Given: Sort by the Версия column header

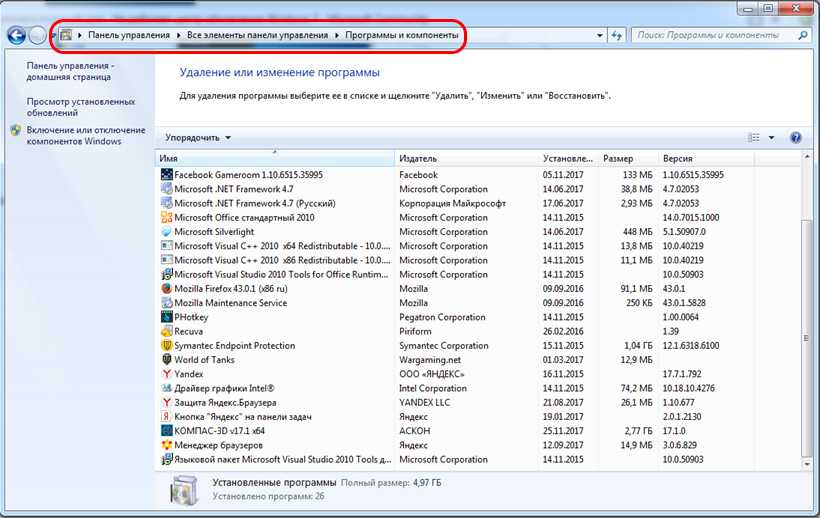Looking at the screenshot, I should (707, 158).
